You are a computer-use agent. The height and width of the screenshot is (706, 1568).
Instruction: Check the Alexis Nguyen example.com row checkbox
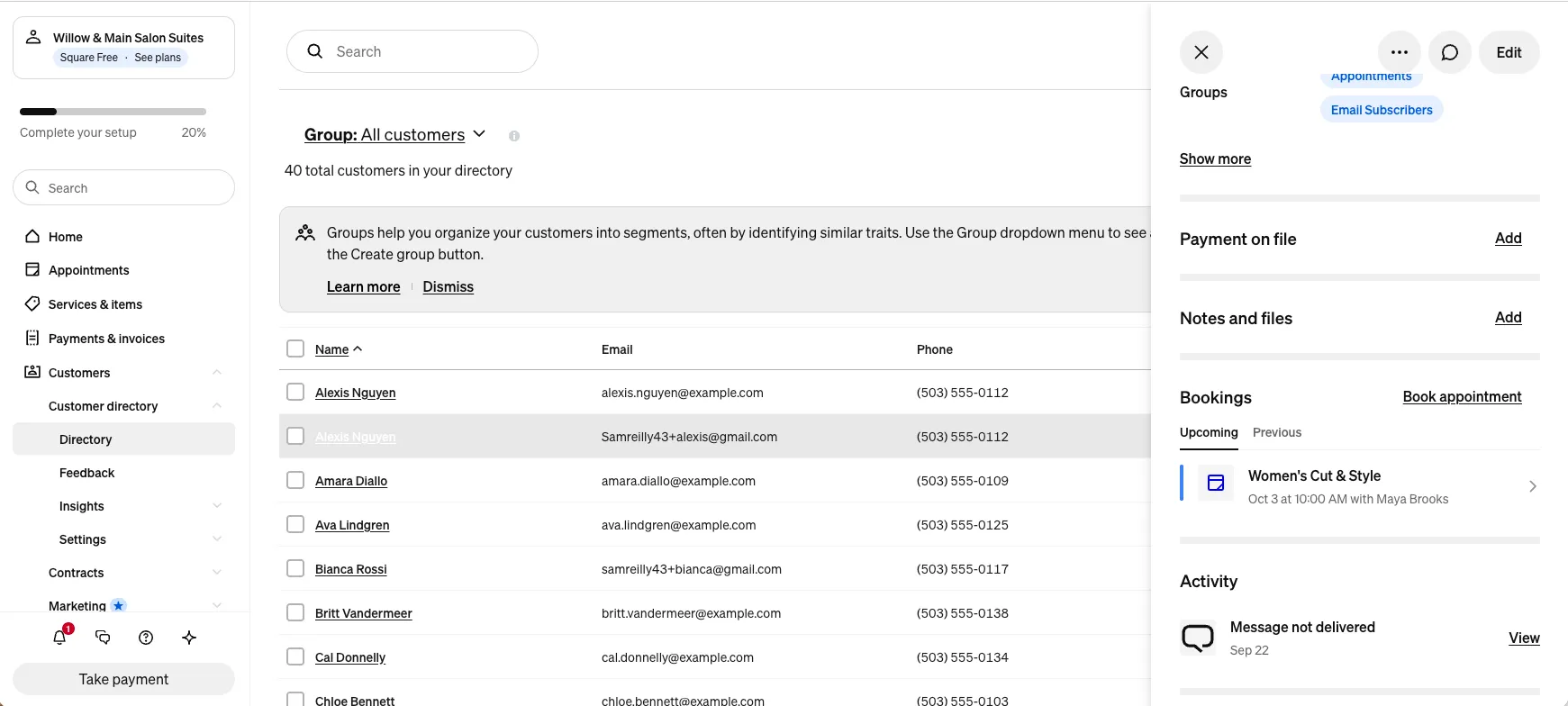295,392
